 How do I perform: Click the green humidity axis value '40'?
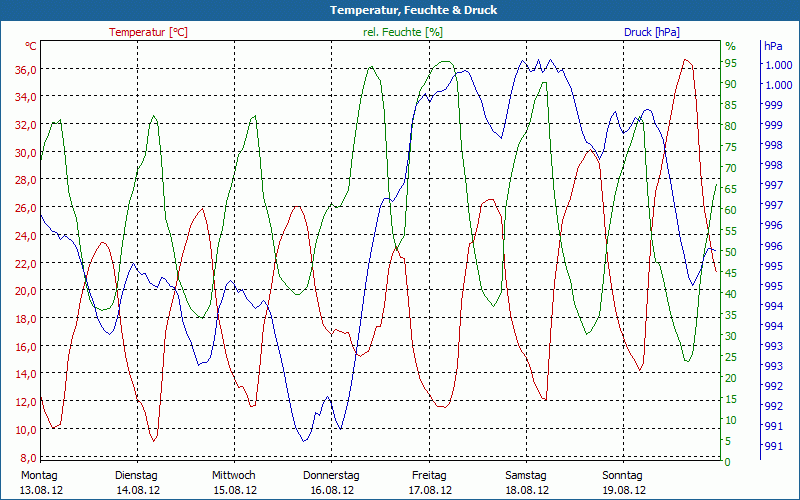tap(731, 294)
